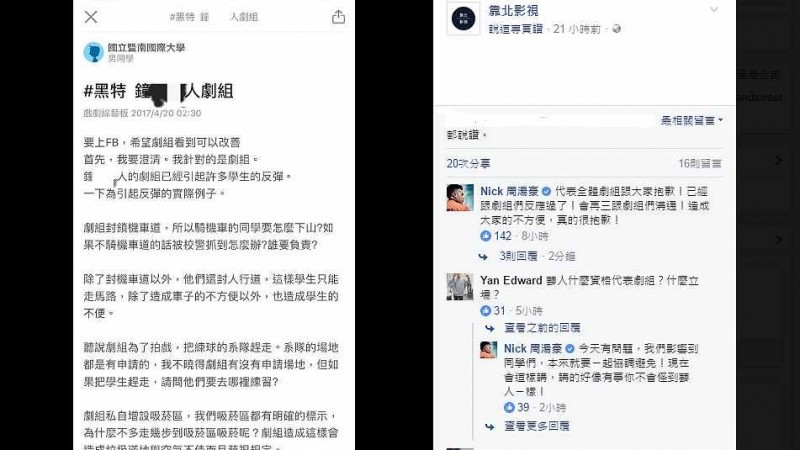View the 20次分享 shares list
Viewport: 800px width, 450px height.
(468, 163)
